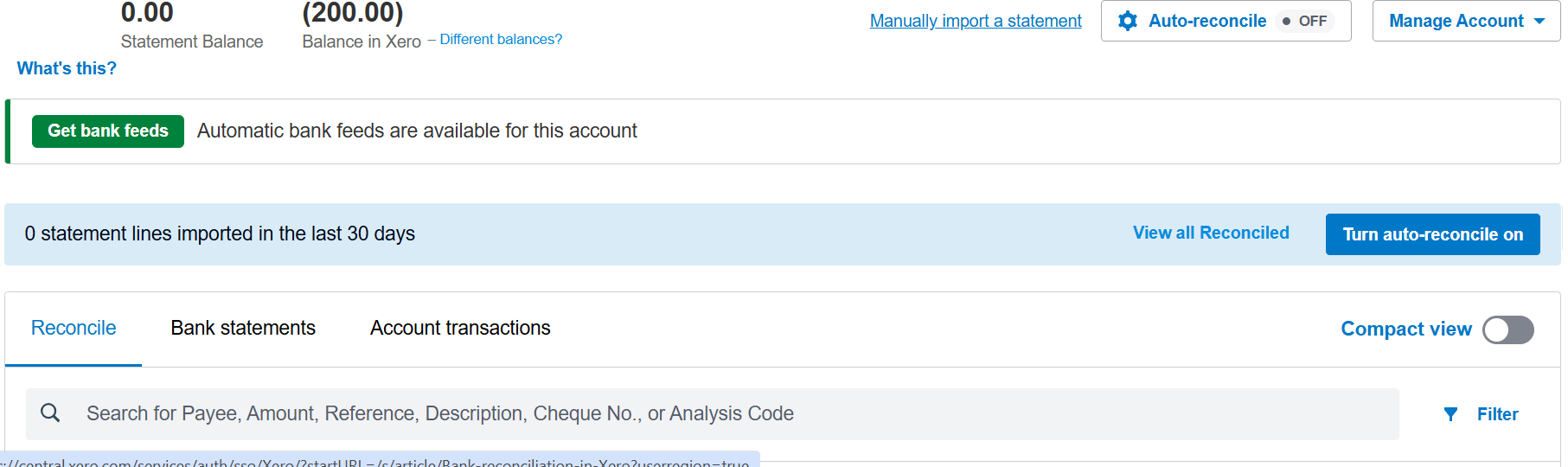Click the View all Reconciled link
Screen dimensions: 1568x467
point(1211,233)
